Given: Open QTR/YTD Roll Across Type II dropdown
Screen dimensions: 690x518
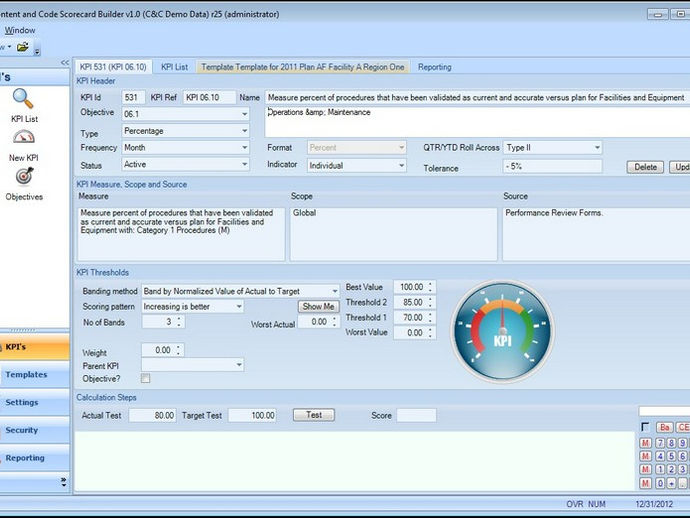Looking at the screenshot, I should click(597, 147).
